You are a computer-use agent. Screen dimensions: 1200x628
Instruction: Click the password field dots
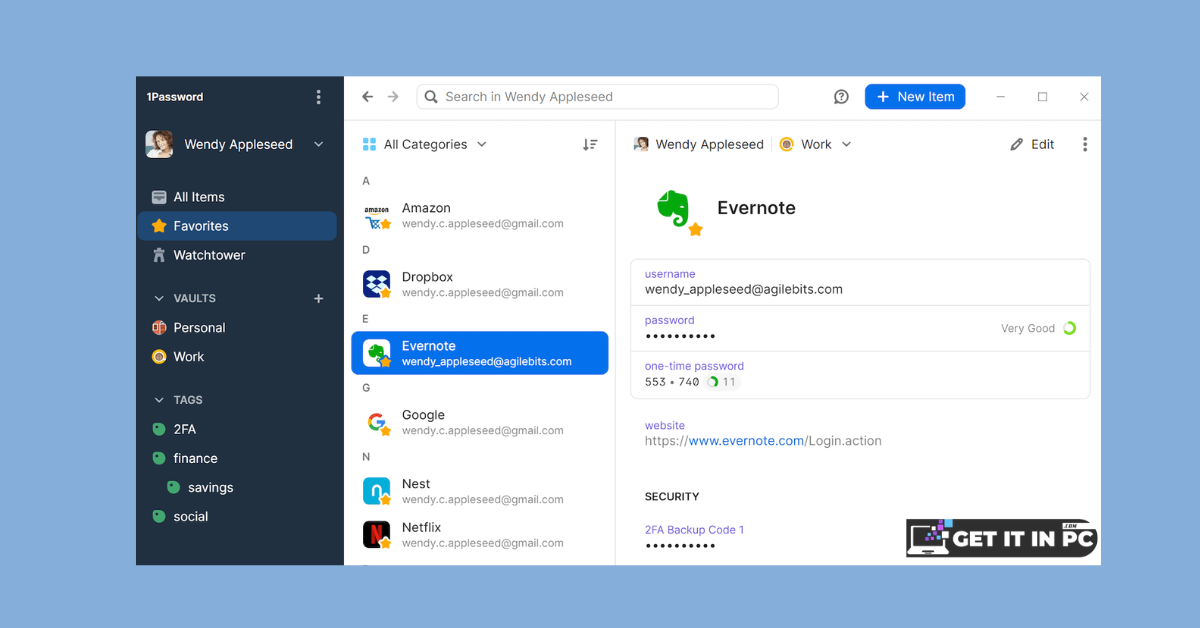680,337
